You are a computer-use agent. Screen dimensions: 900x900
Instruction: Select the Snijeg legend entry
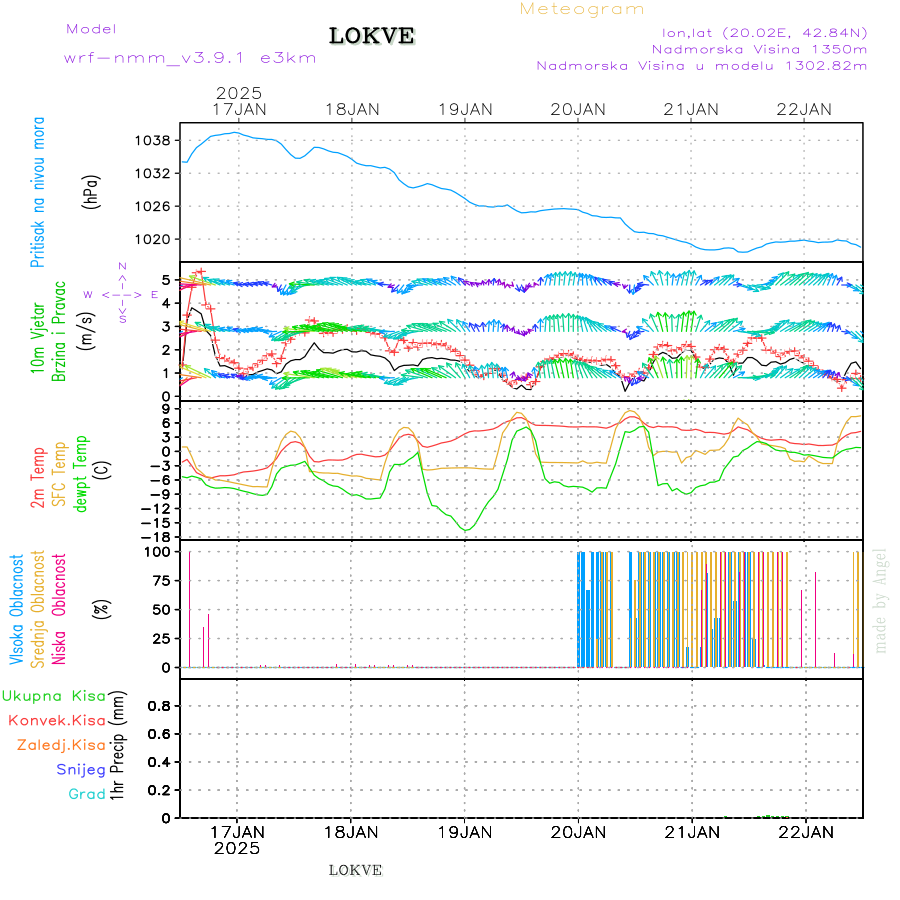80,769
